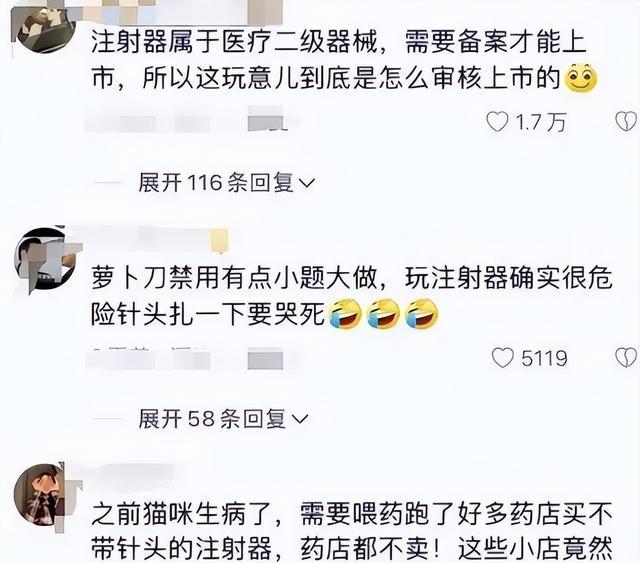Tap yellow badge beside second commenter's name
This screenshot has width=640, height=563.
click(219, 240)
